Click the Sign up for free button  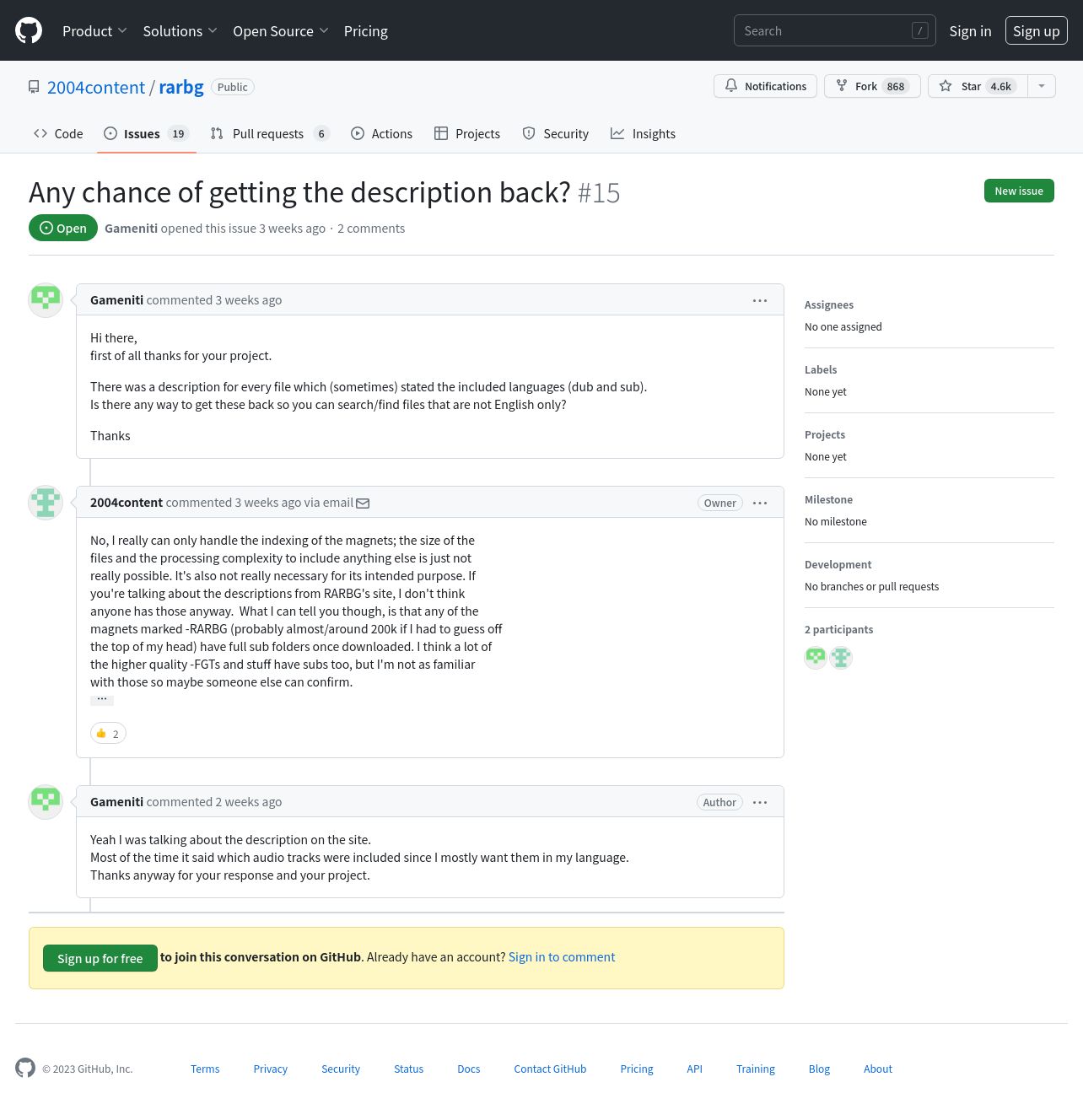pyautogui.click(x=100, y=958)
